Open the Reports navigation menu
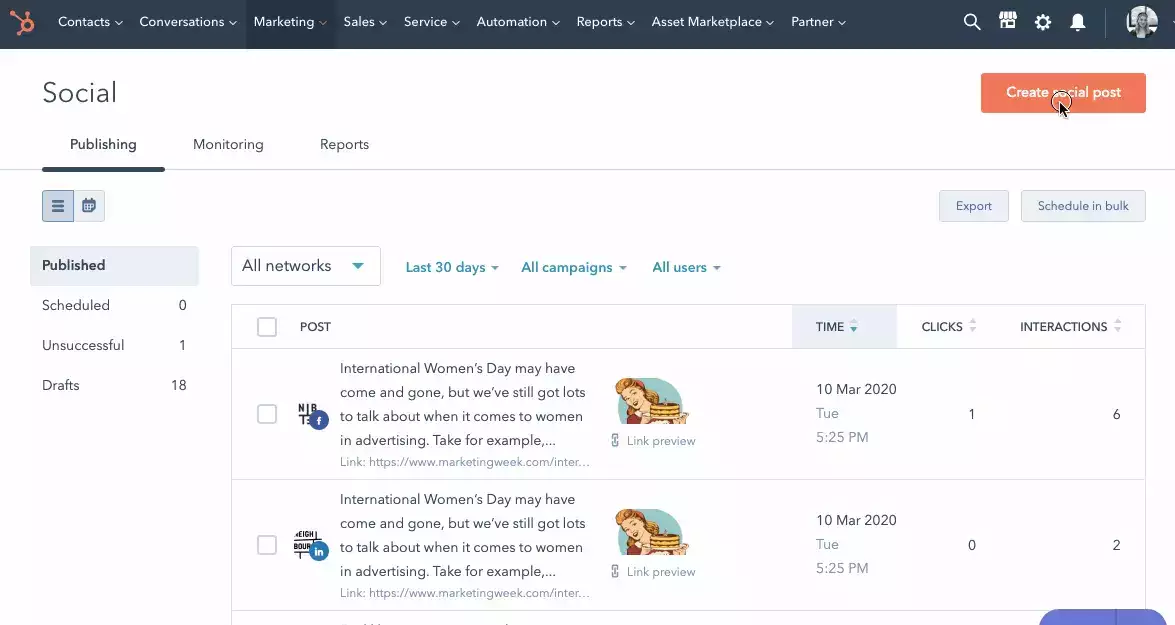This screenshot has width=1175, height=625. (x=605, y=22)
